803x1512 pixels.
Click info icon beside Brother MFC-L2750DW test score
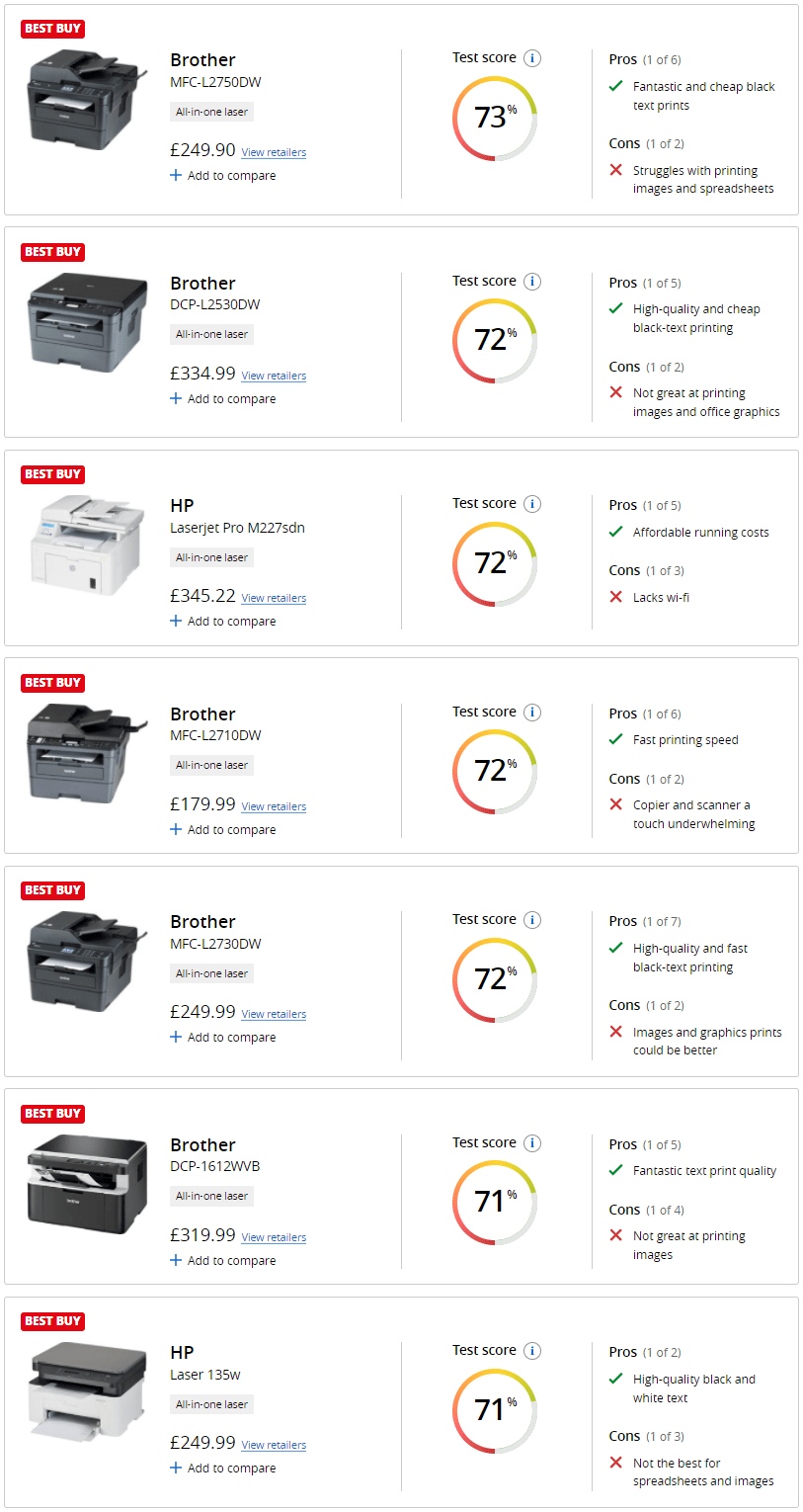[x=532, y=58]
